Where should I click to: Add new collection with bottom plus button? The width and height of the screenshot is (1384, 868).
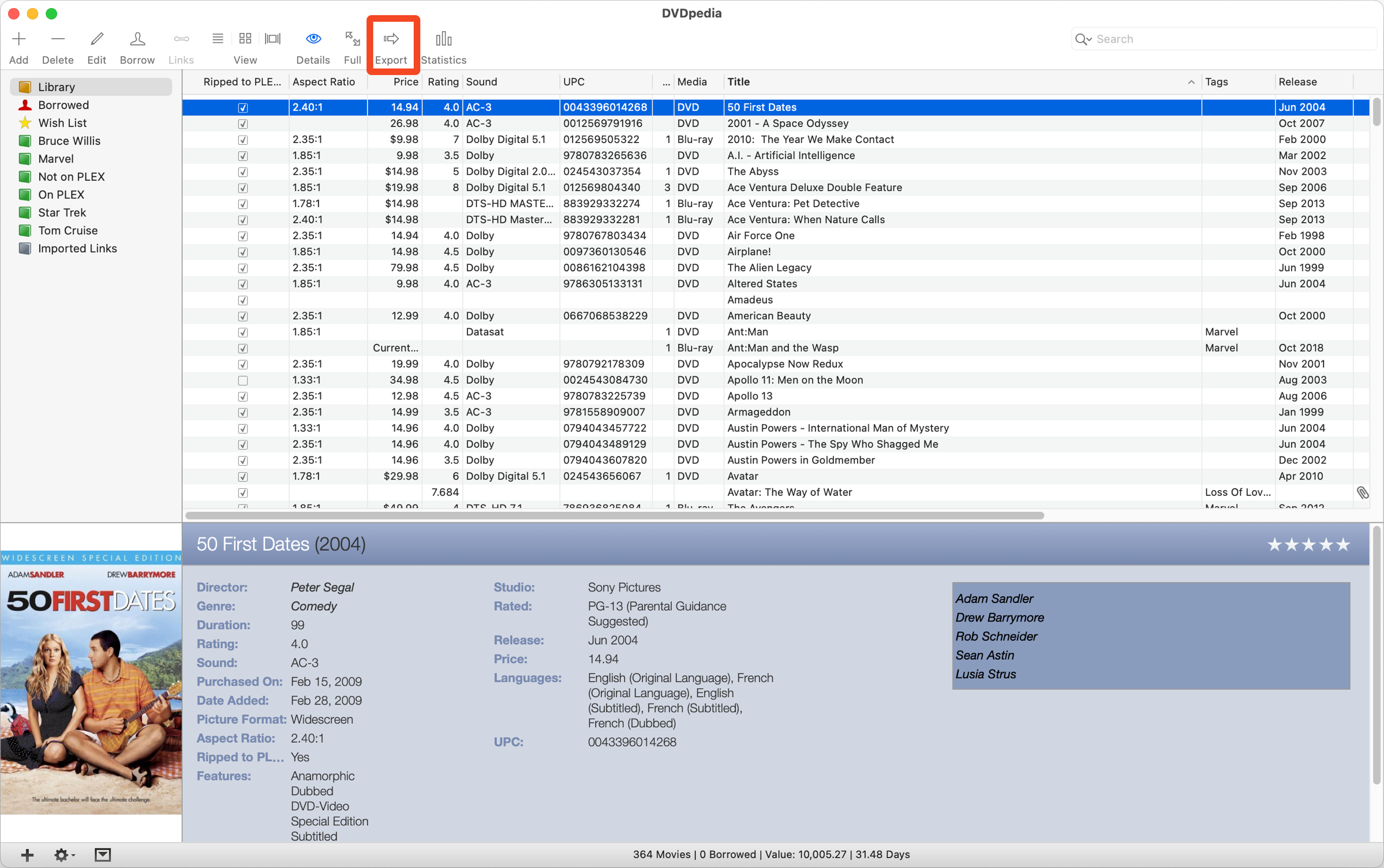click(27, 855)
